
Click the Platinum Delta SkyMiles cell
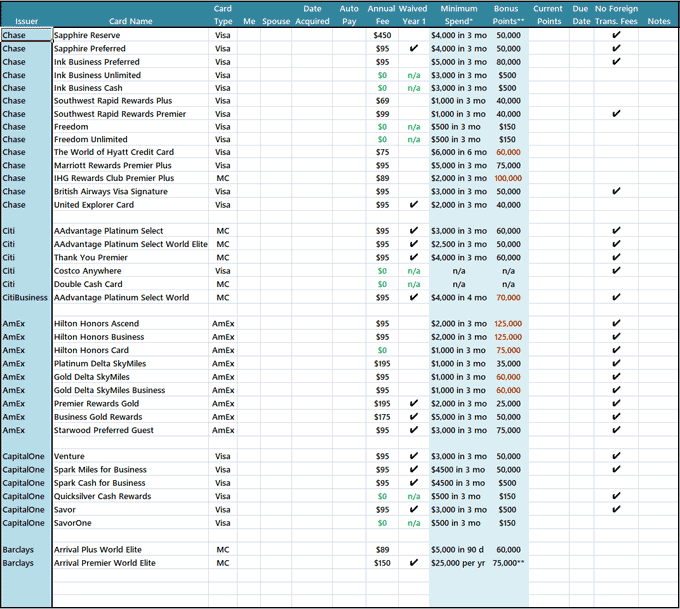point(130,363)
